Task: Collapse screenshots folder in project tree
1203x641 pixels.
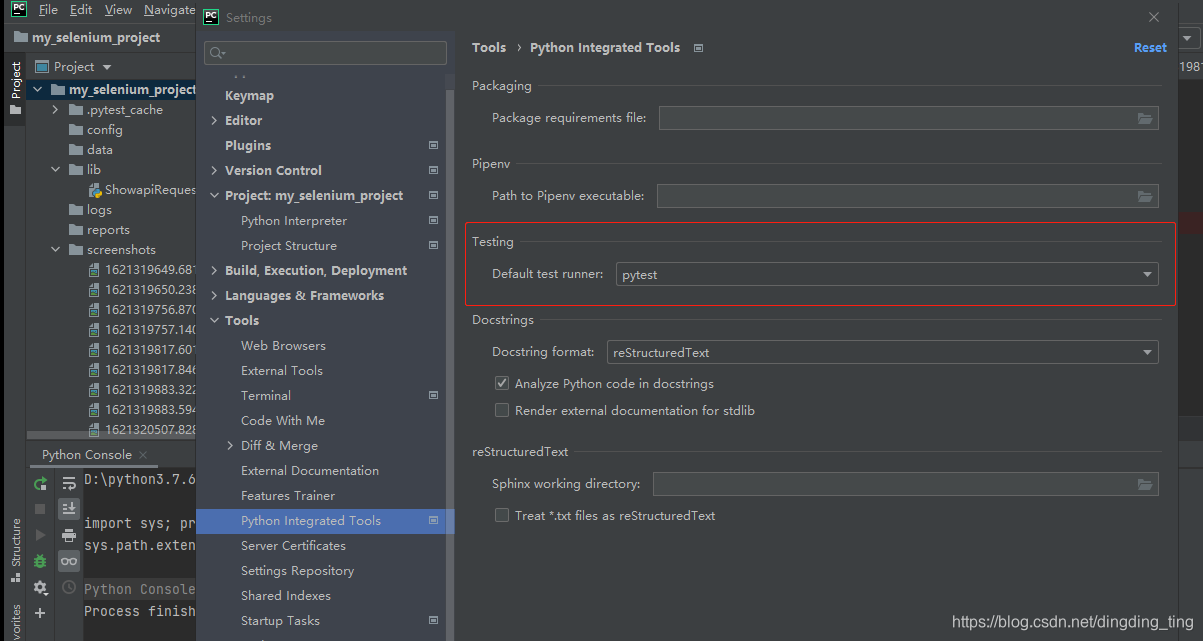Action: [57, 250]
